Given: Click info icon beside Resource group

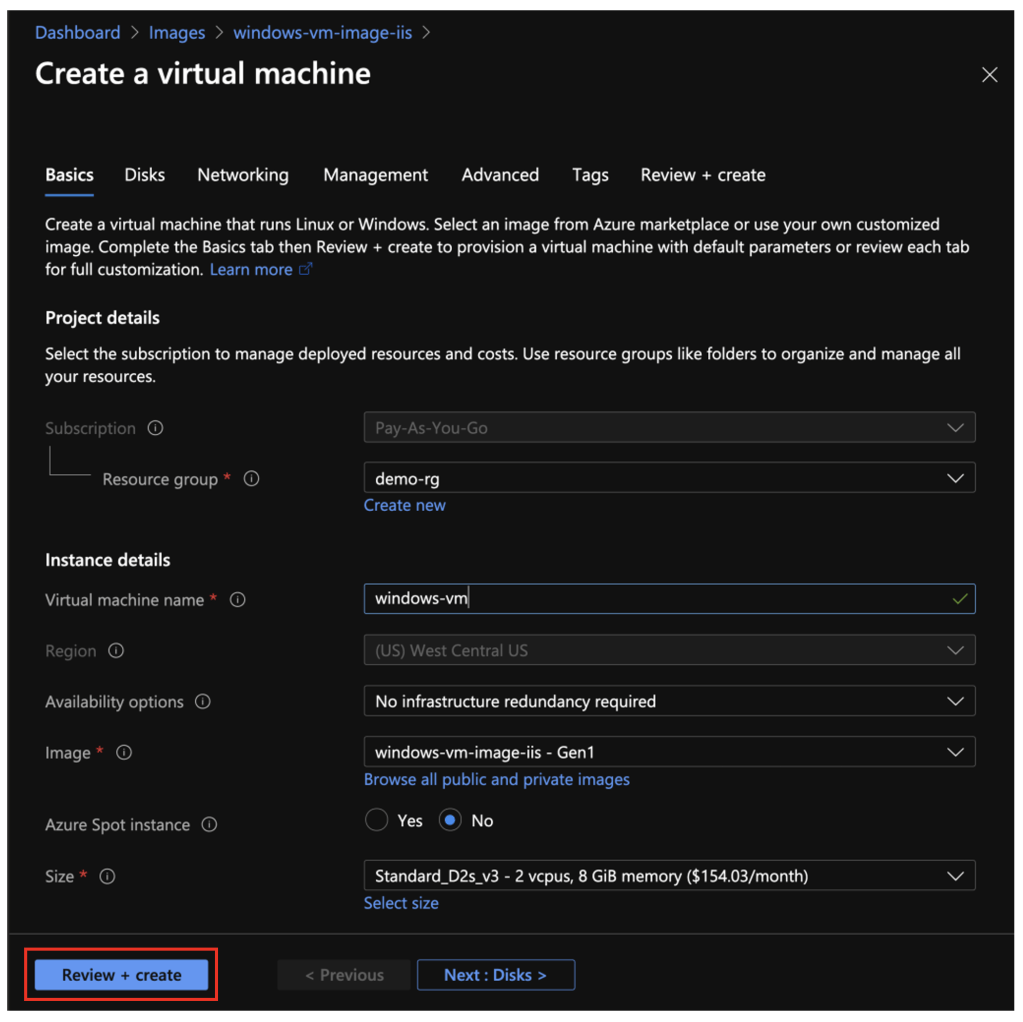Looking at the screenshot, I should point(252,479).
